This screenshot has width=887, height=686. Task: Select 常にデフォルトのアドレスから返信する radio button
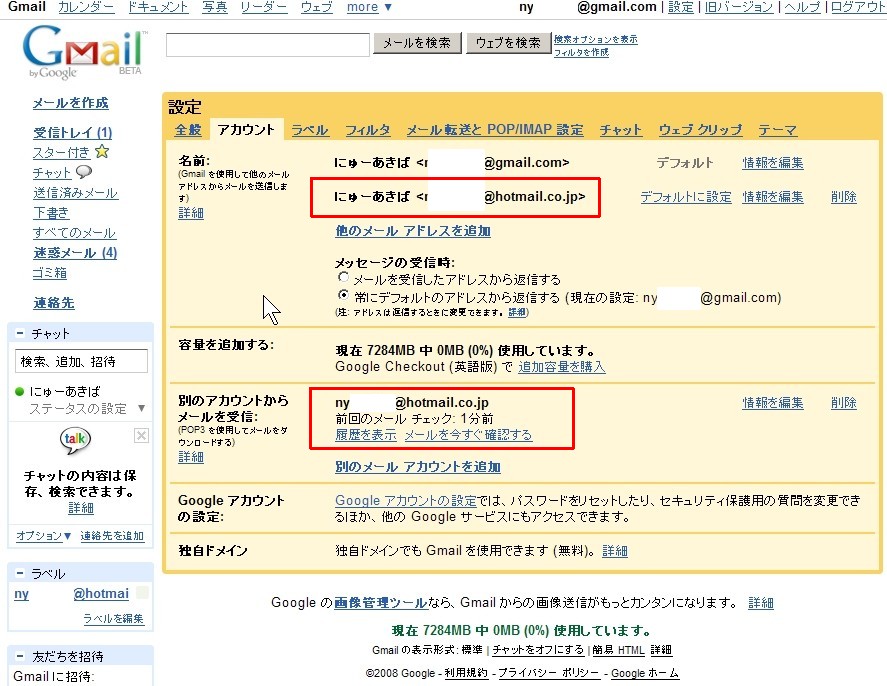(343, 295)
